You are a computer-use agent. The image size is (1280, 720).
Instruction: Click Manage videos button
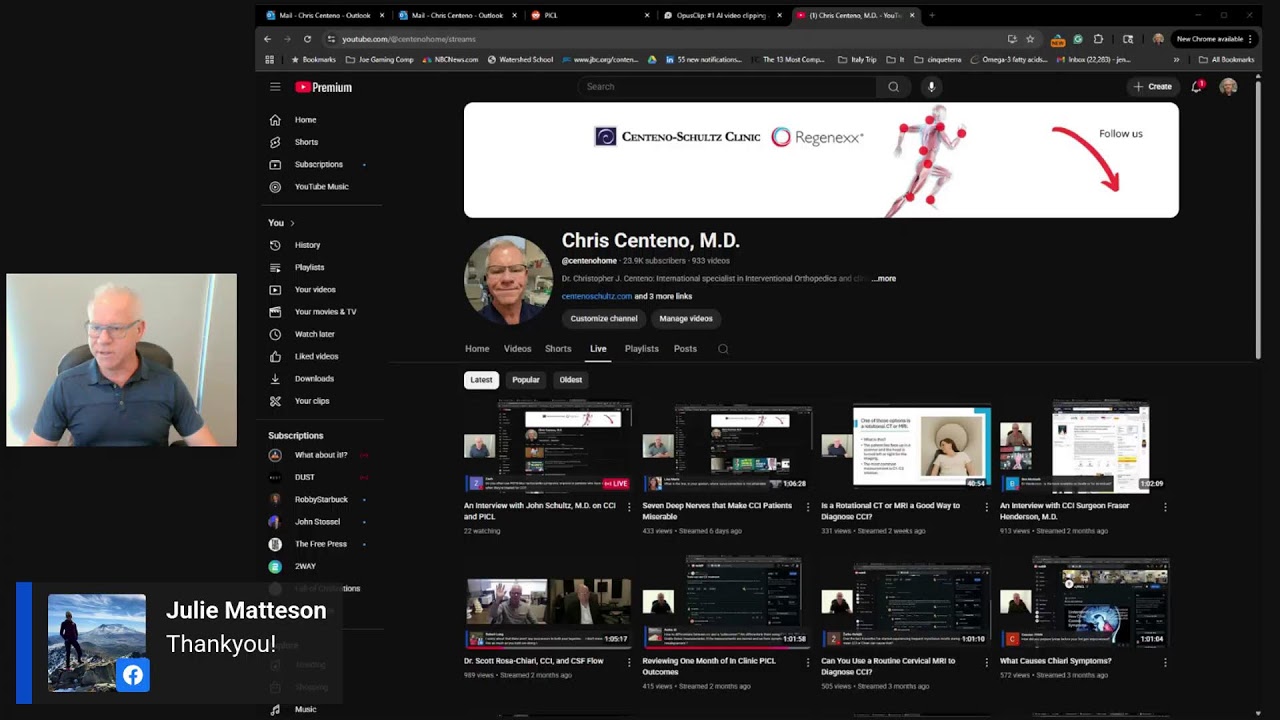coord(686,319)
